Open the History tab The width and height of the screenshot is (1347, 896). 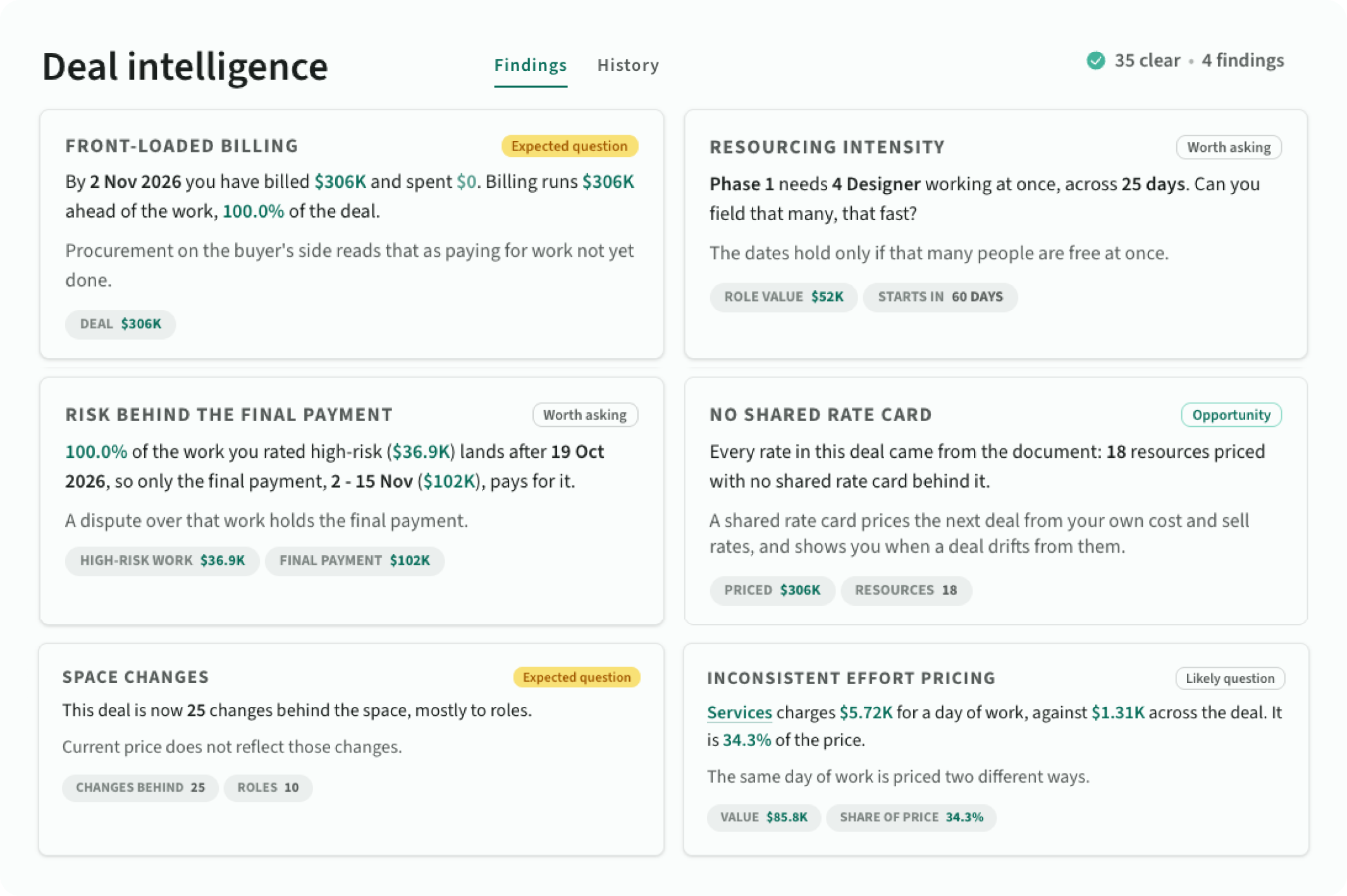pos(628,65)
